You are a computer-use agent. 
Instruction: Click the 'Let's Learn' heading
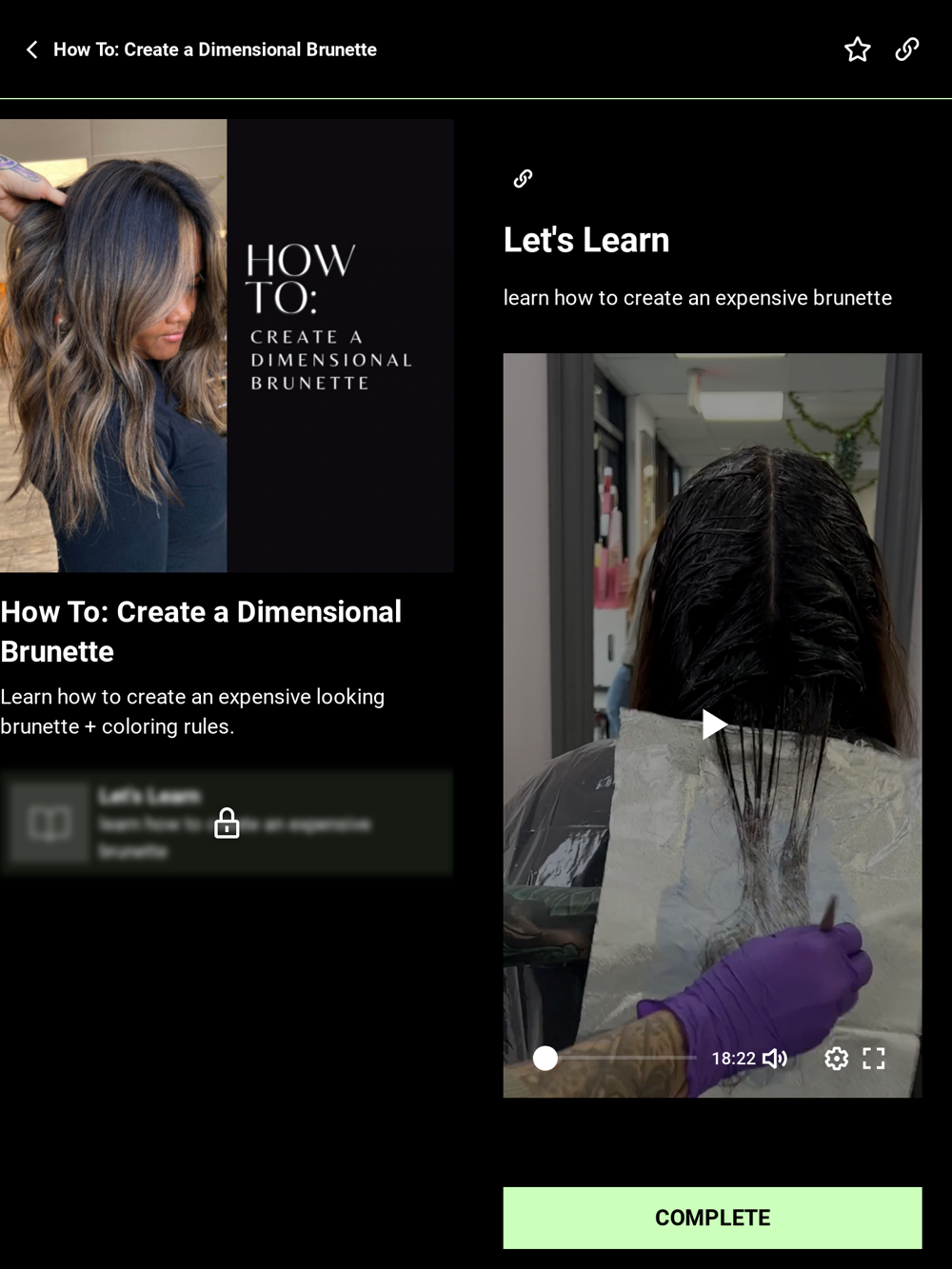coord(586,240)
